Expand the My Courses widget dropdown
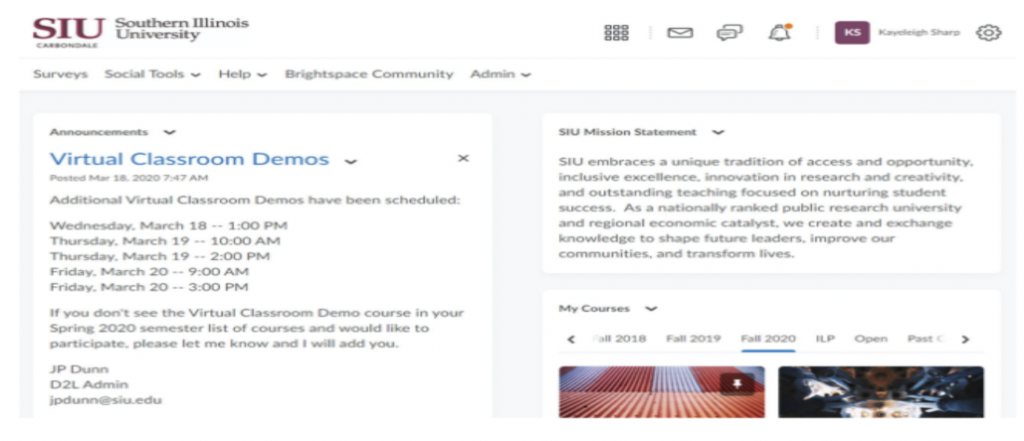This screenshot has height=441, width=1024. [x=651, y=309]
